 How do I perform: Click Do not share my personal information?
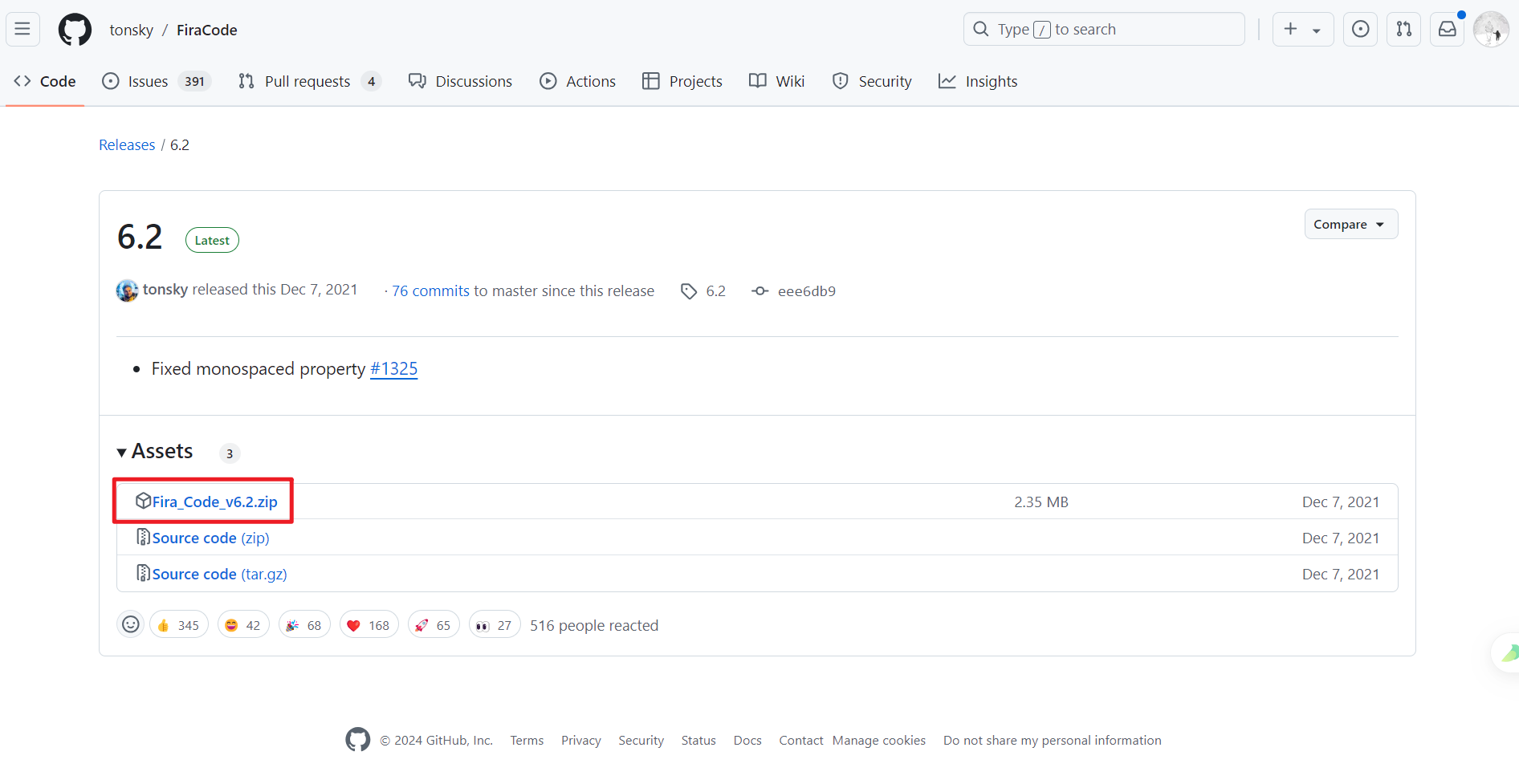pyautogui.click(x=1053, y=740)
